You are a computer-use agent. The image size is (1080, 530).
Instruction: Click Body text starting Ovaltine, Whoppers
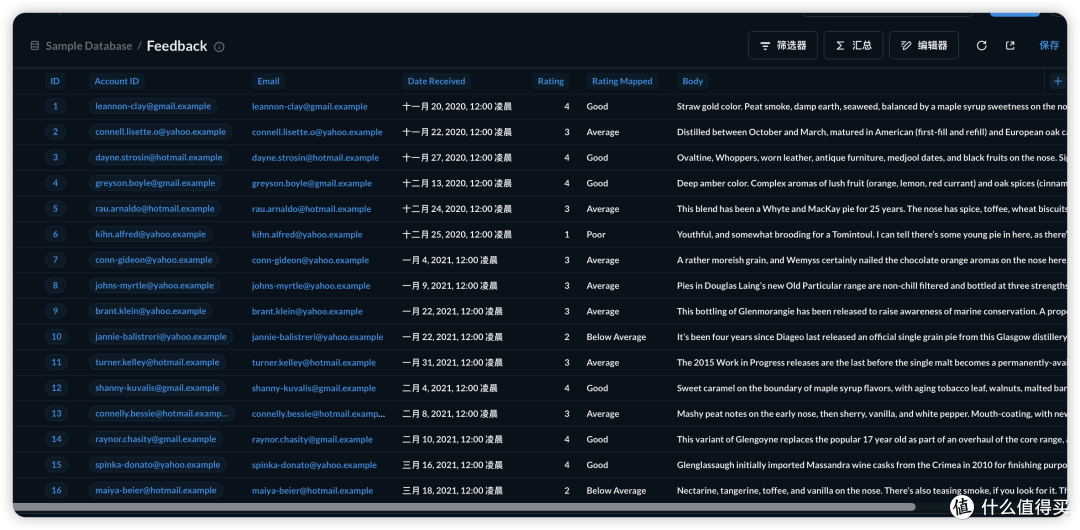pyautogui.click(x=871, y=158)
